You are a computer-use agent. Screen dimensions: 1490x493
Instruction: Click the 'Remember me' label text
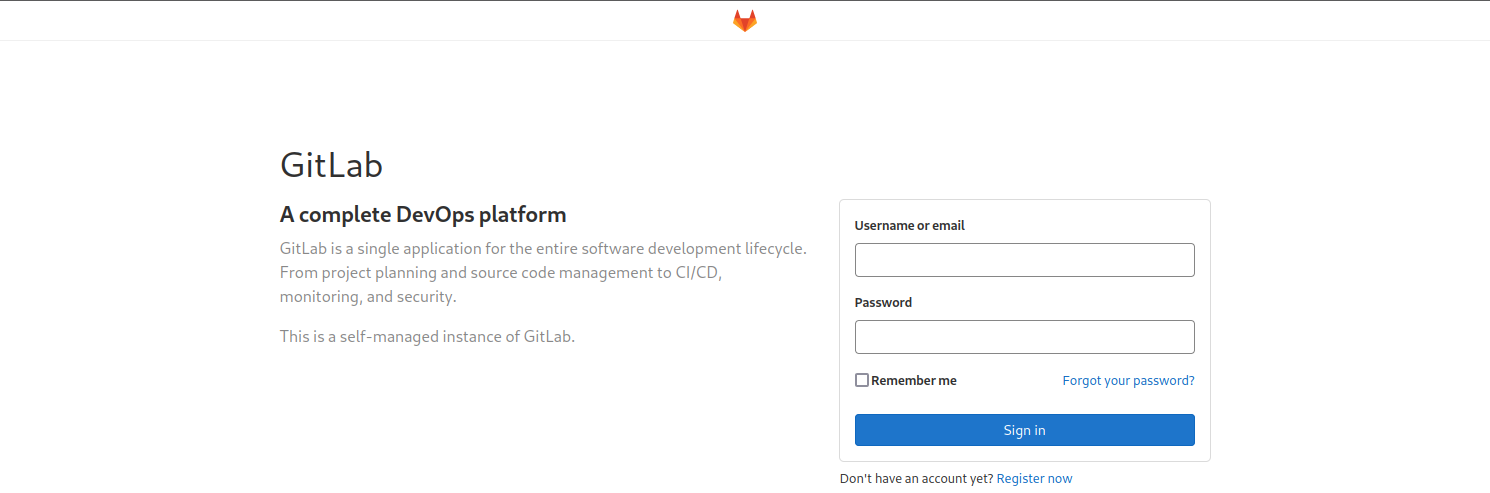[x=913, y=380]
